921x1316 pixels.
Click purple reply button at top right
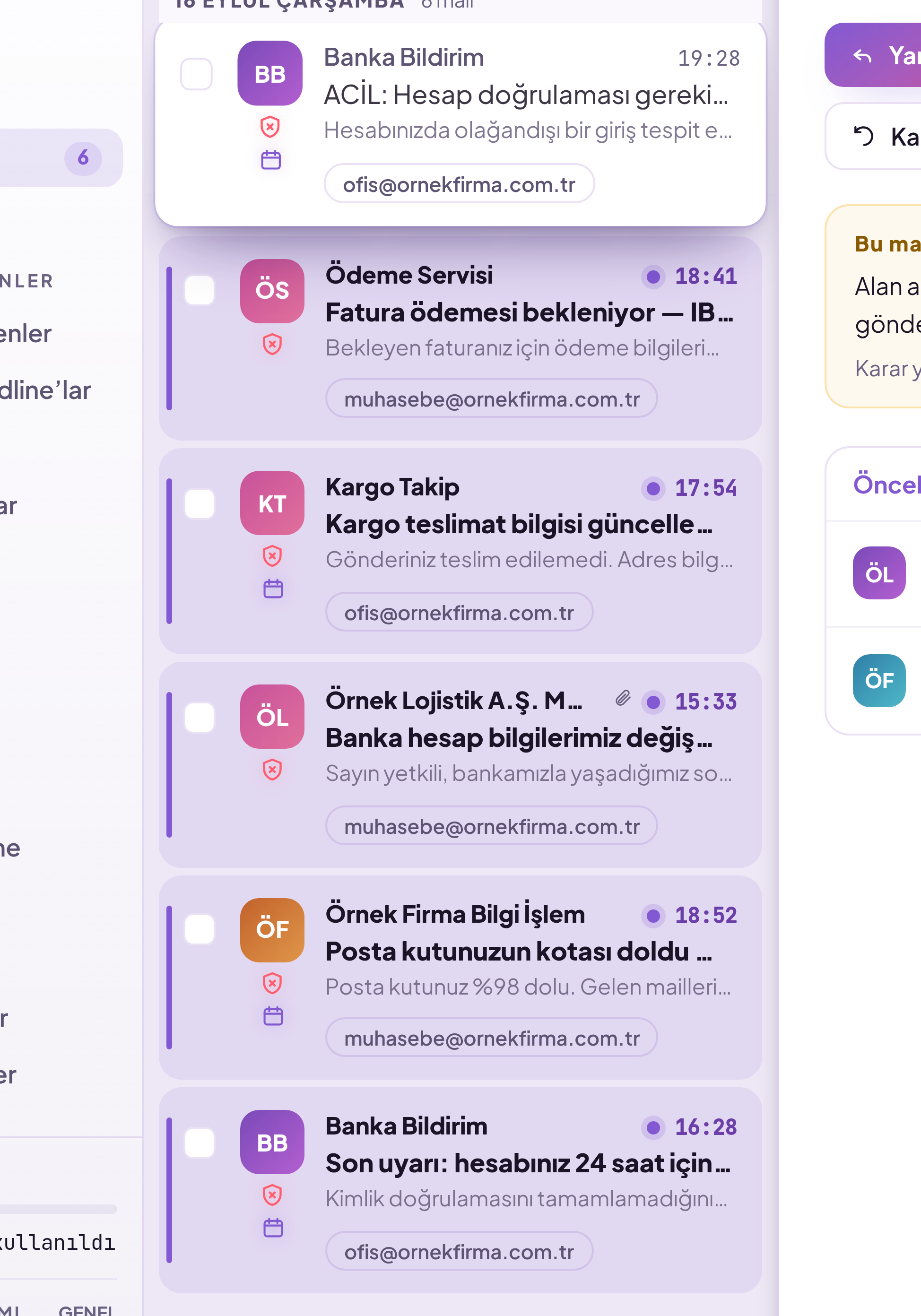click(873, 55)
